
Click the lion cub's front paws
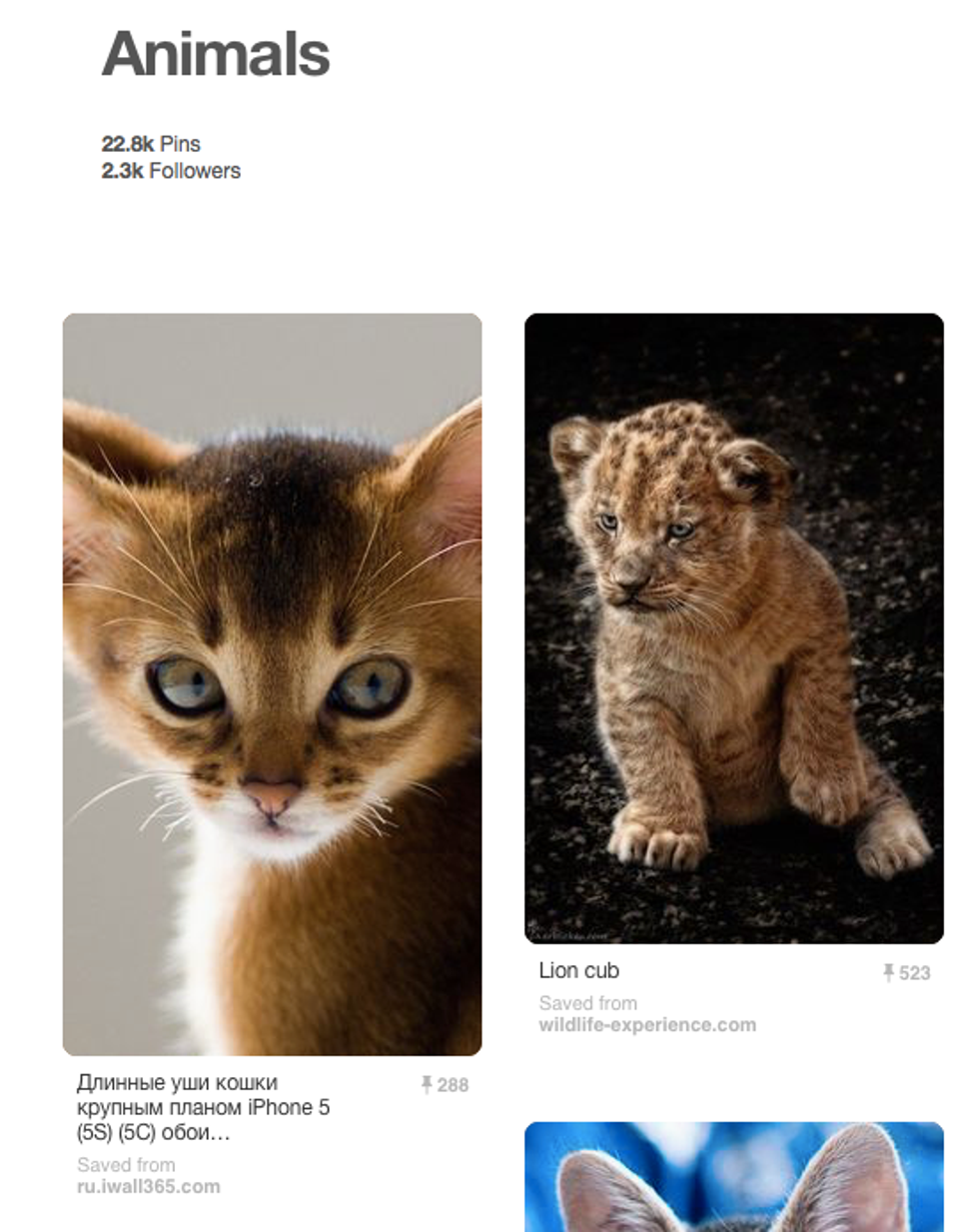click(x=661, y=837)
